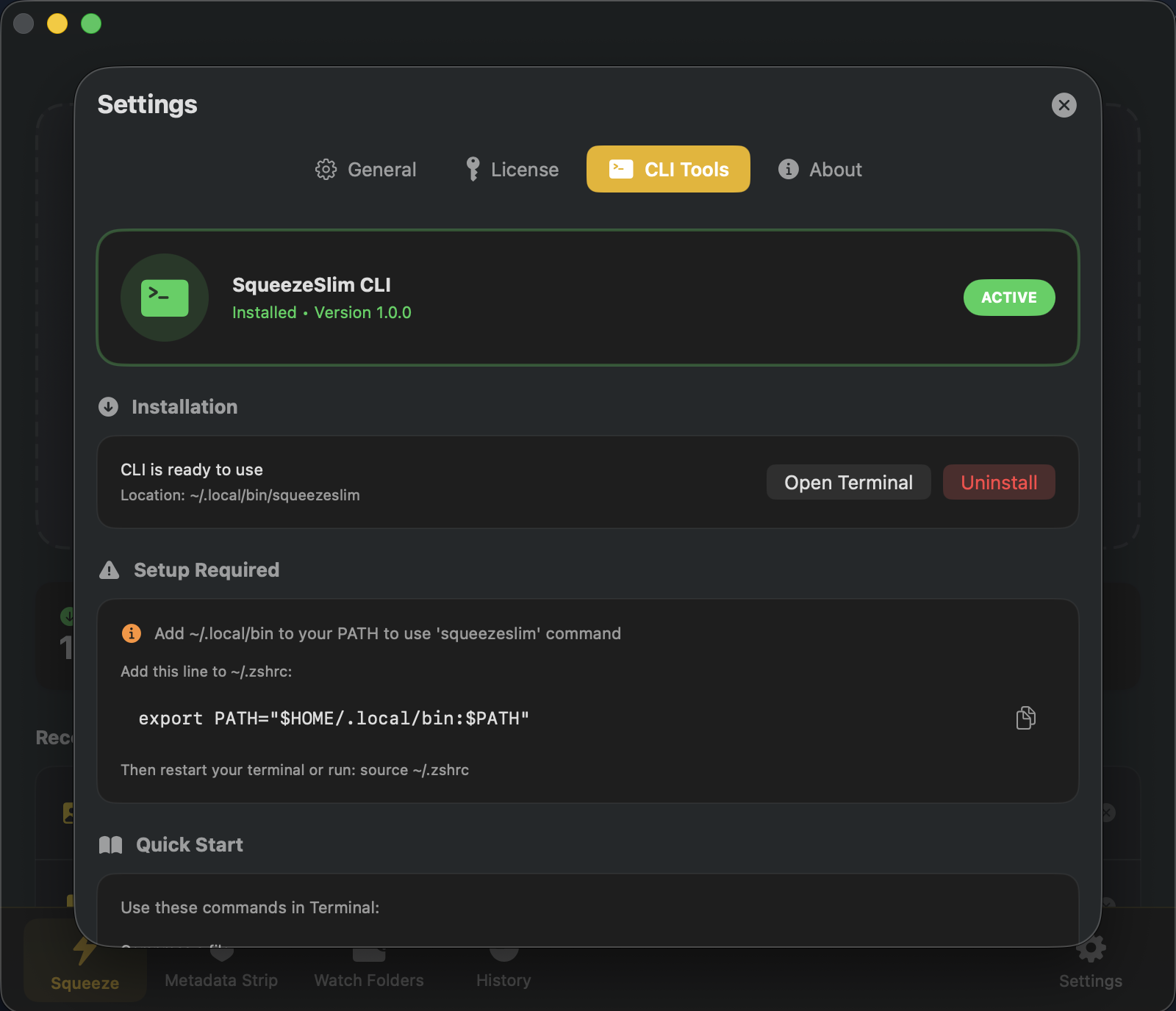The width and height of the screenshot is (1176, 1011).
Task: Close the Settings dialog
Action: [x=1064, y=104]
